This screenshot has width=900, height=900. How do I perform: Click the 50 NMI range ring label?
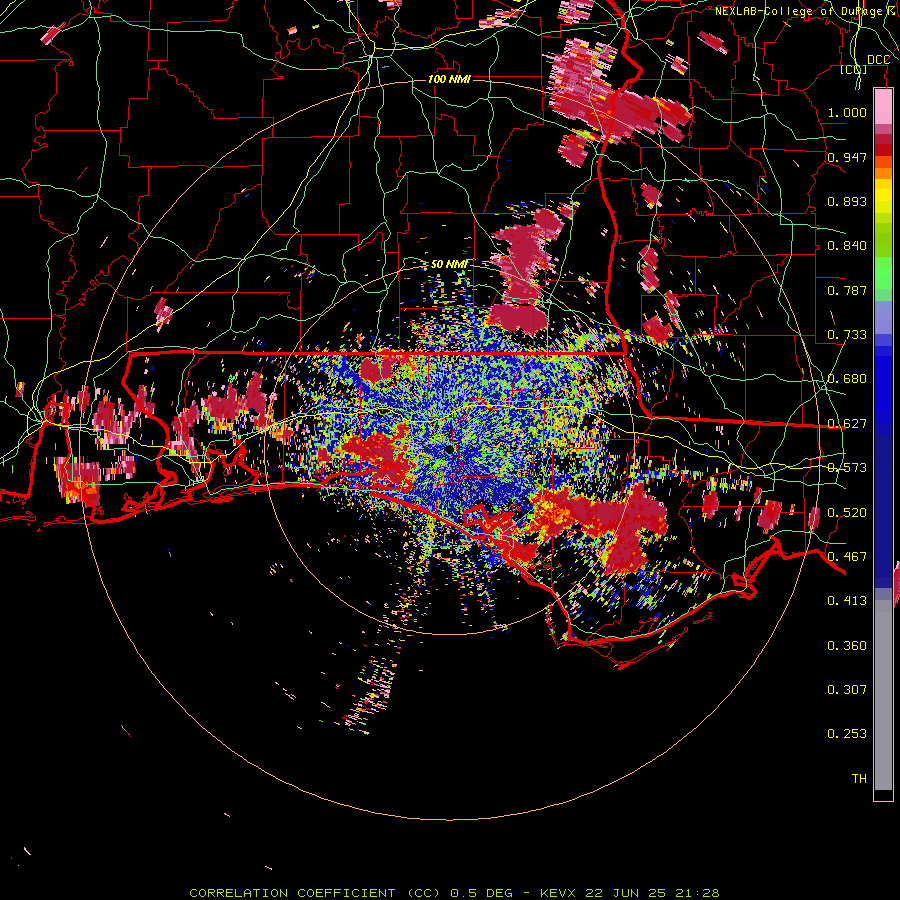coord(449,265)
